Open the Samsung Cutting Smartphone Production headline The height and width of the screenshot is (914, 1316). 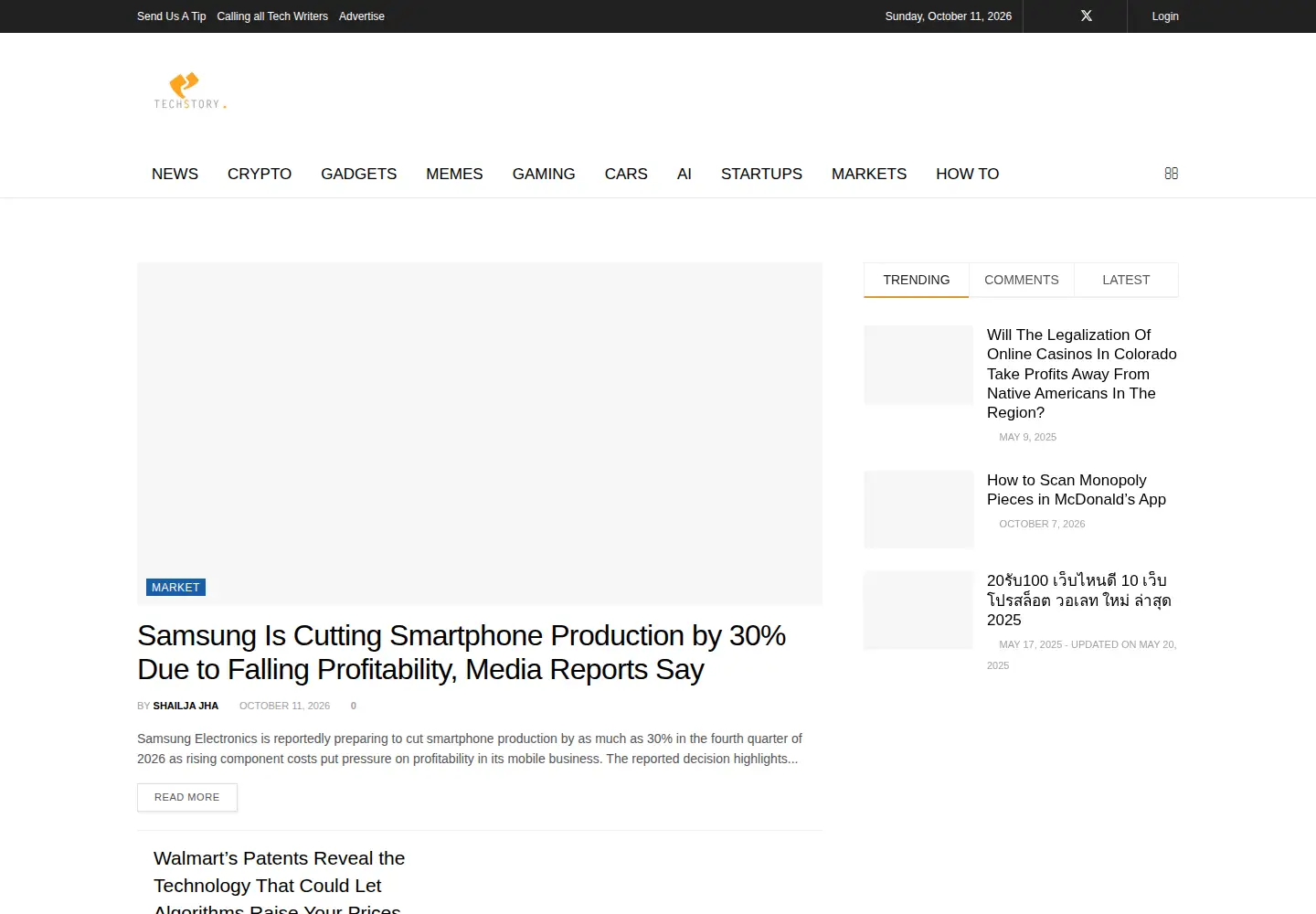[x=462, y=653]
